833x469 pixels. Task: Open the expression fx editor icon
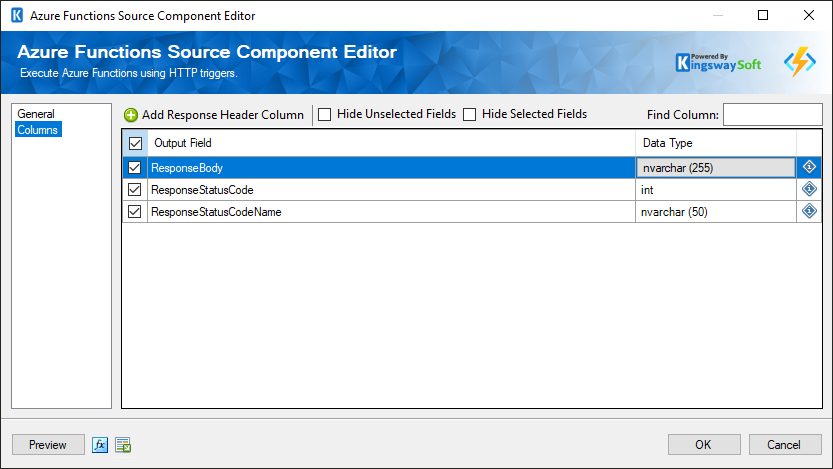100,445
